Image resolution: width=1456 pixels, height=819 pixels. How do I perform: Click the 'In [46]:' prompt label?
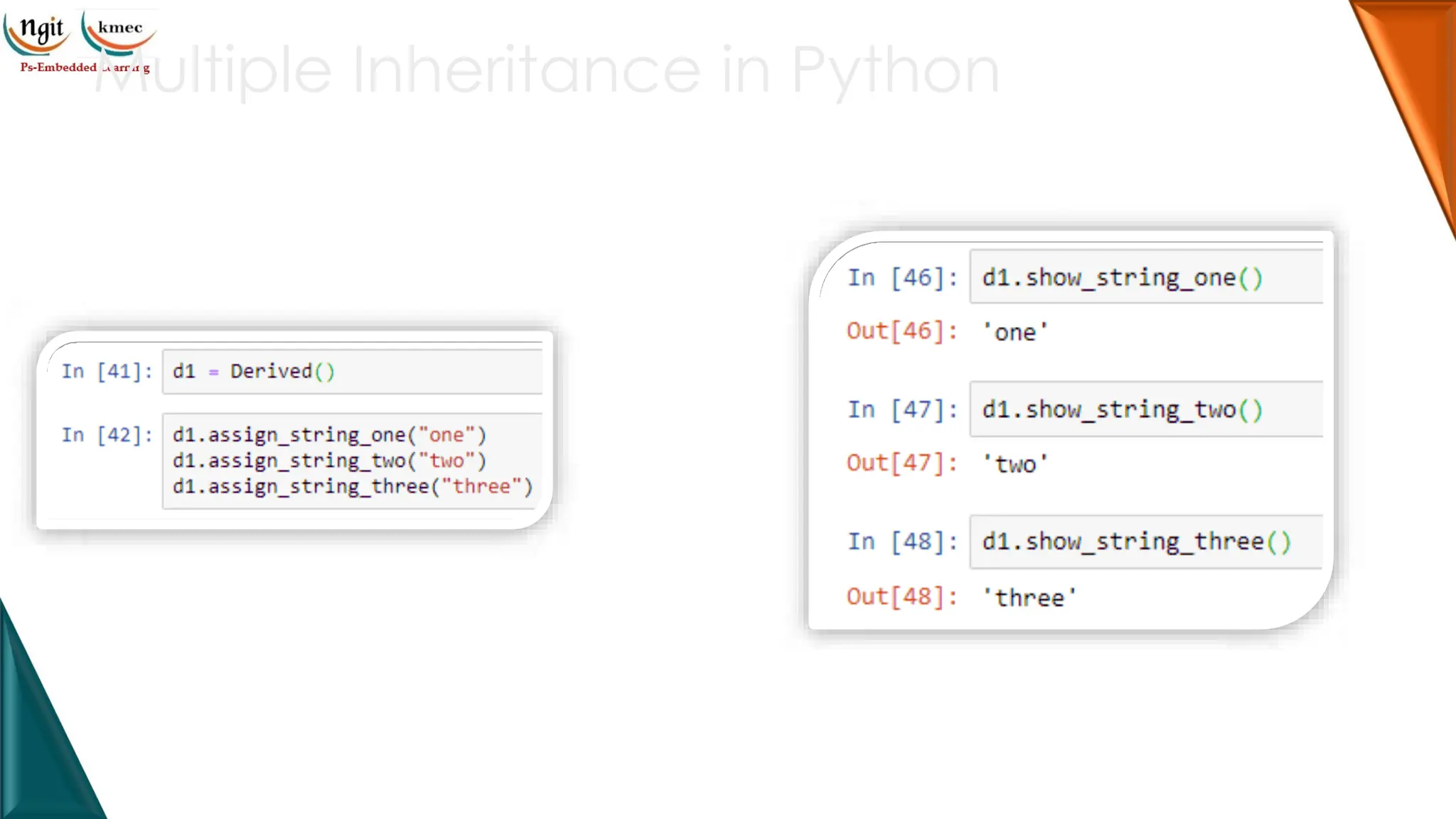point(902,277)
